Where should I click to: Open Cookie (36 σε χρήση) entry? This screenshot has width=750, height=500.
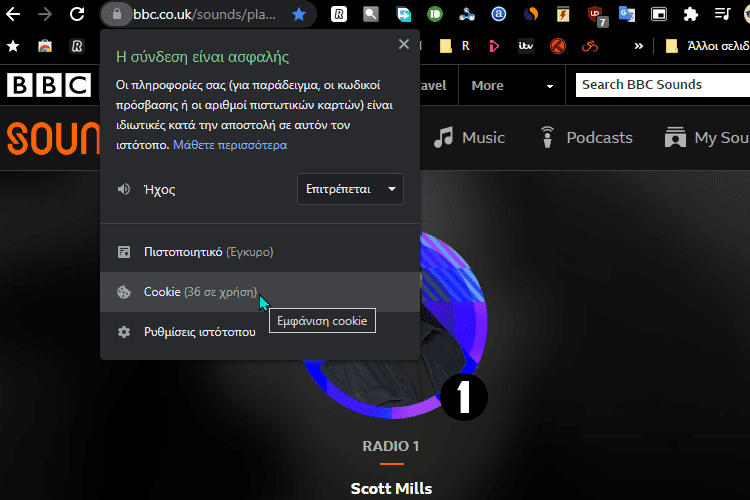coord(260,292)
